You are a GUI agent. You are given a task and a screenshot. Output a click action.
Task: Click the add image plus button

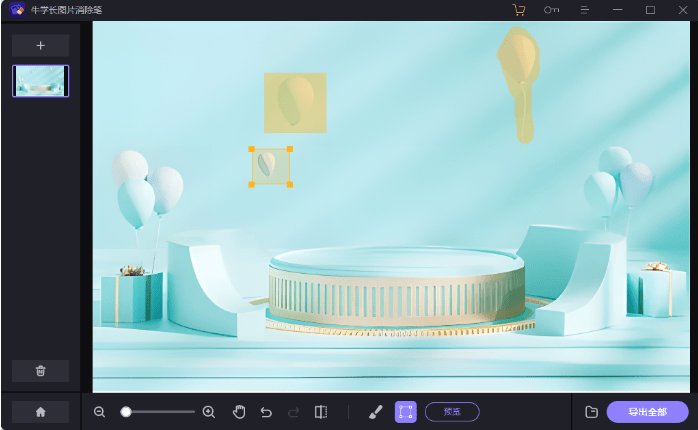point(40,46)
